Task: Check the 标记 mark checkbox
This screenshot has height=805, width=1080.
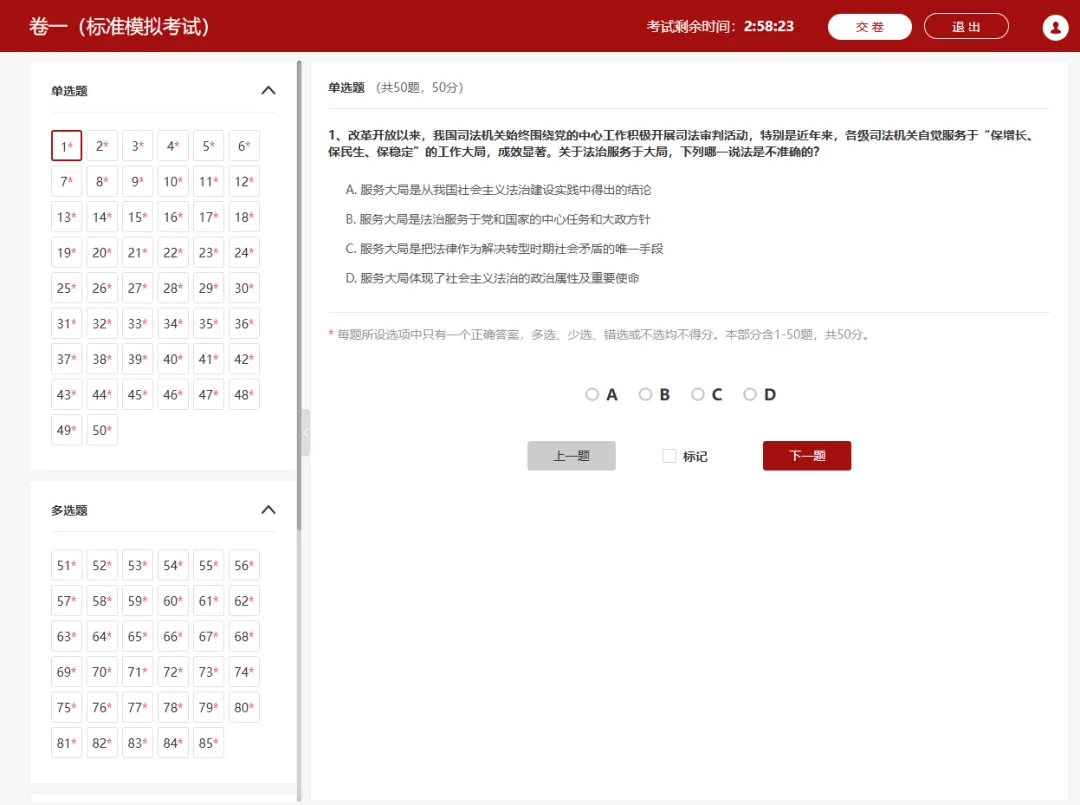Action: [669, 456]
